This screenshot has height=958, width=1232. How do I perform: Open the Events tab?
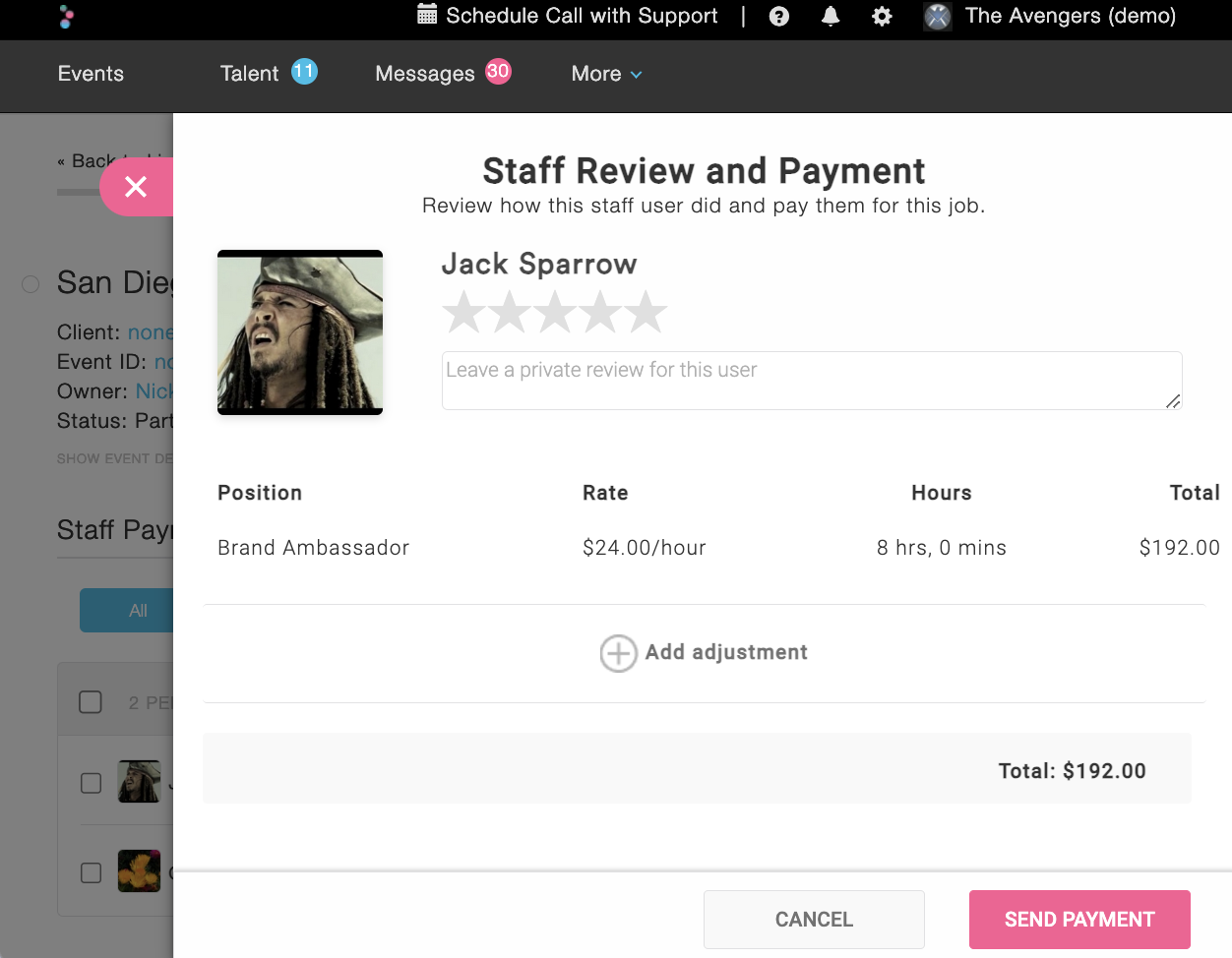[x=91, y=74]
